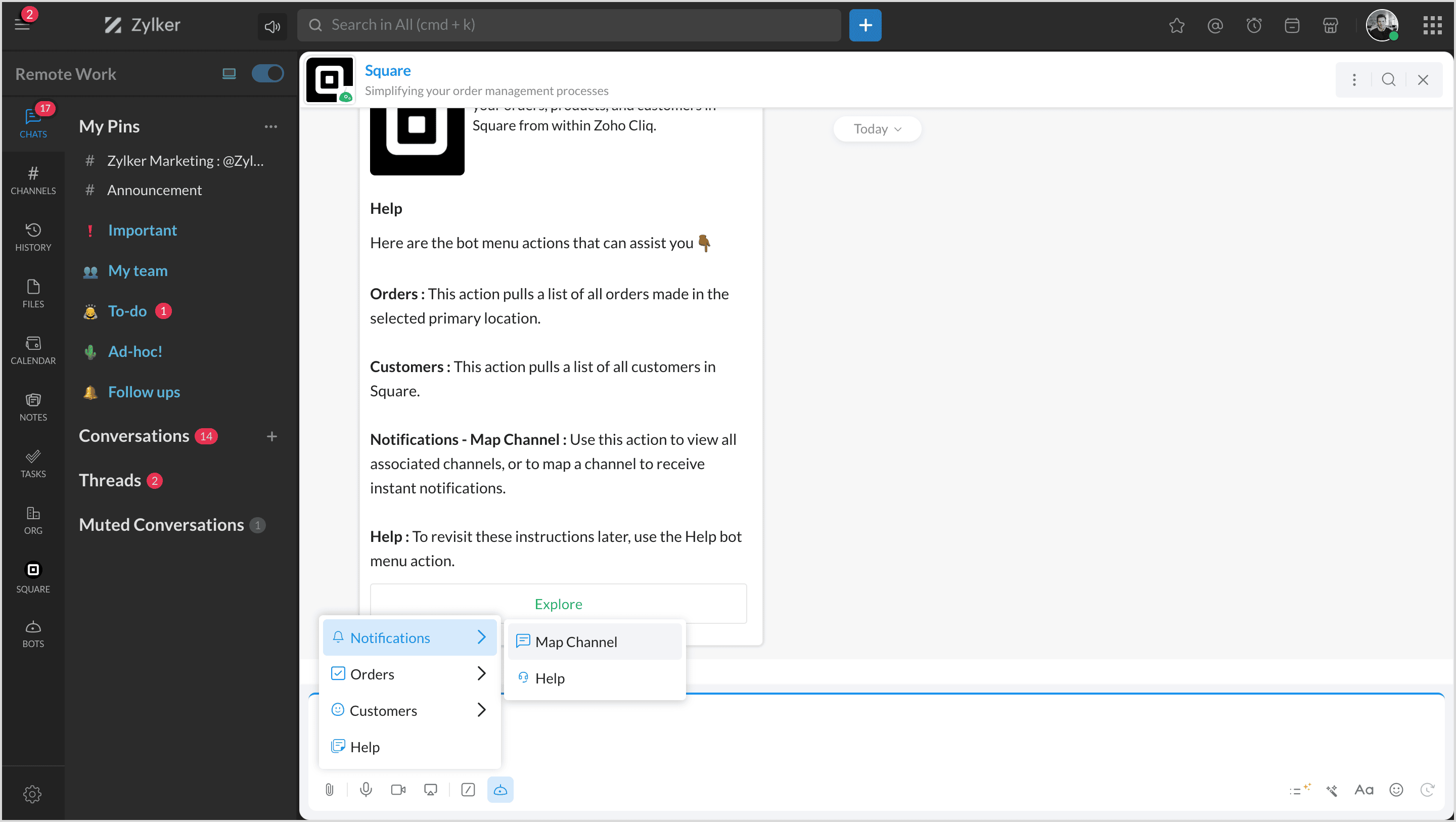The image size is (1456, 822).
Task: Click the microphone voice message icon
Action: tap(366, 790)
